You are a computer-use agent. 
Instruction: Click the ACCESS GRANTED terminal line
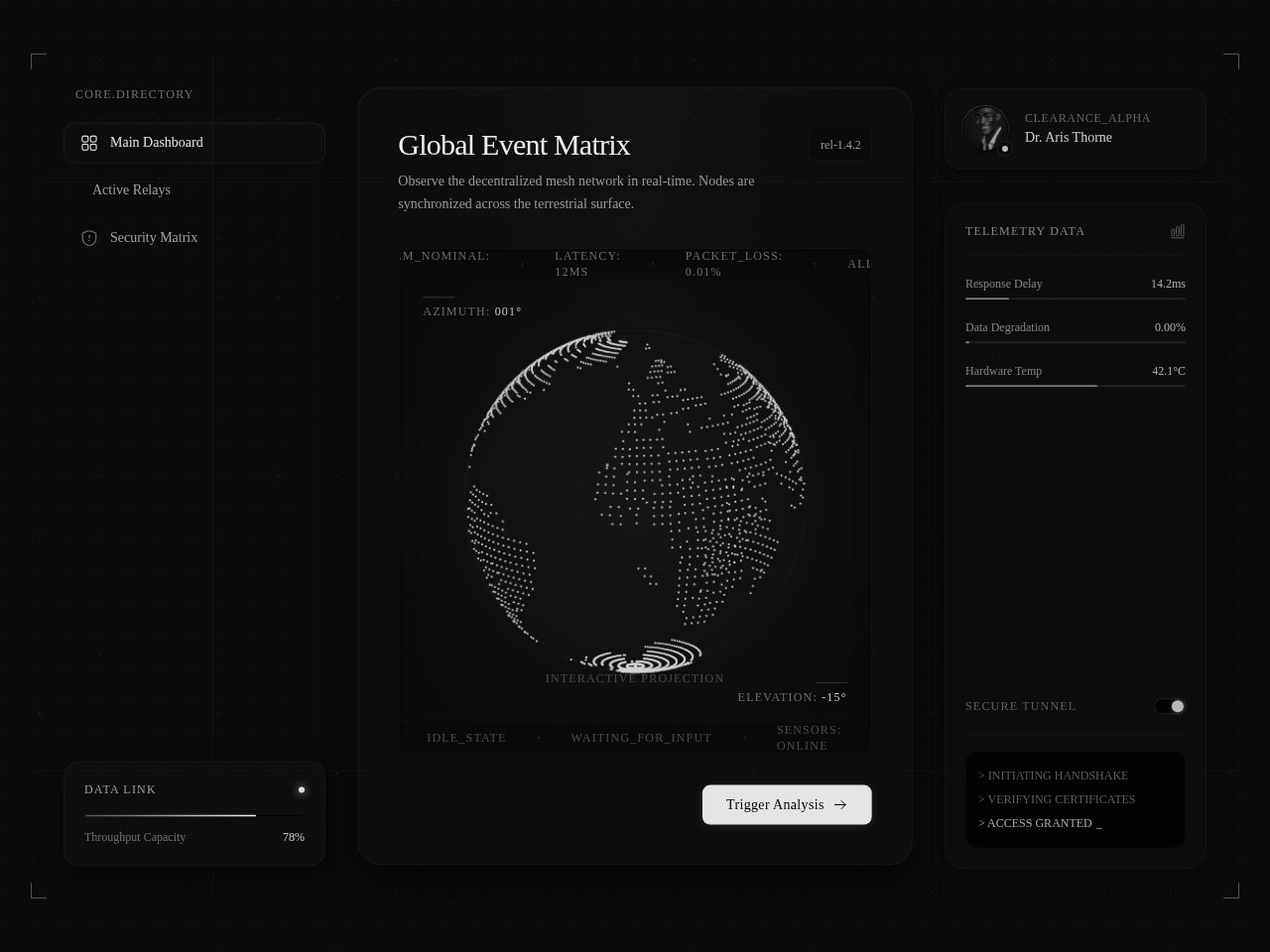coord(1040,823)
